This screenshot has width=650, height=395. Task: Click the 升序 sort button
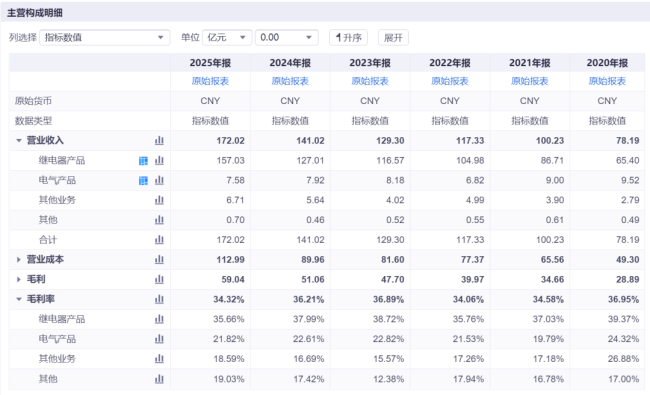(348, 38)
